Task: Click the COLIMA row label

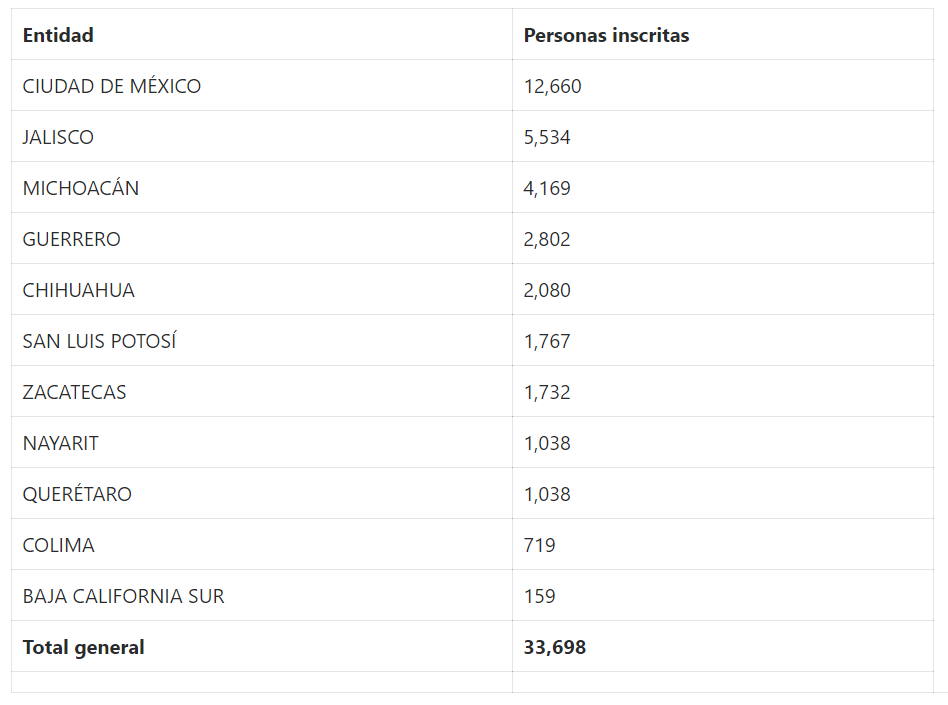Action: [59, 545]
